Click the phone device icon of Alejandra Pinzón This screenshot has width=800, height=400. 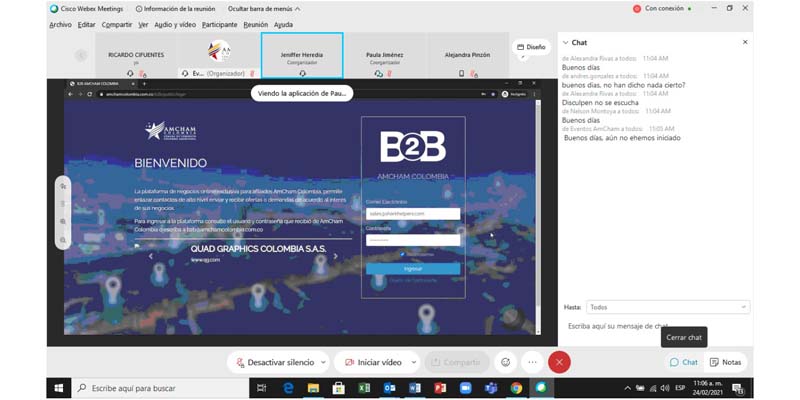[462, 73]
